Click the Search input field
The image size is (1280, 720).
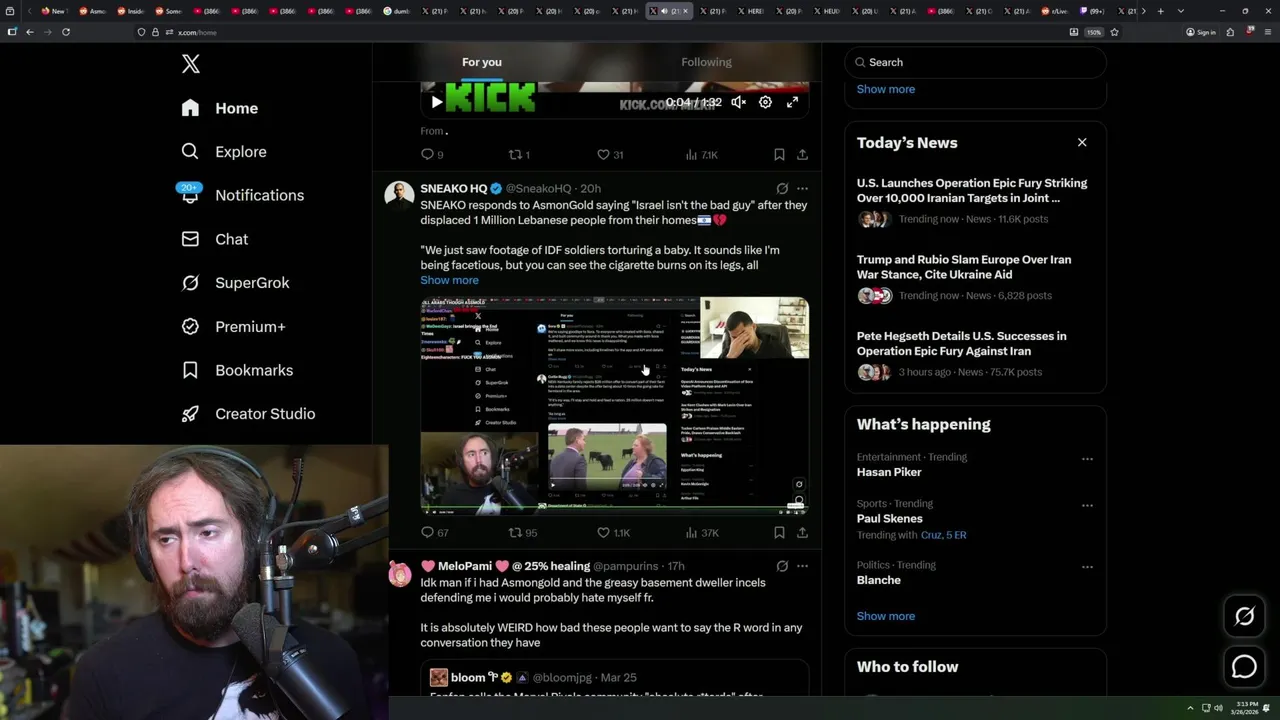click(x=975, y=62)
